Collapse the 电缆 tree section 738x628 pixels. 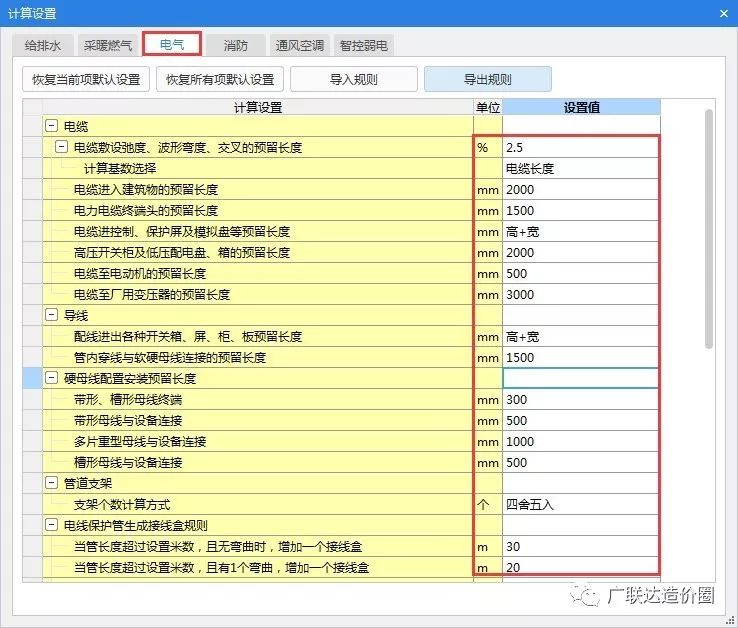click(51, 127)
